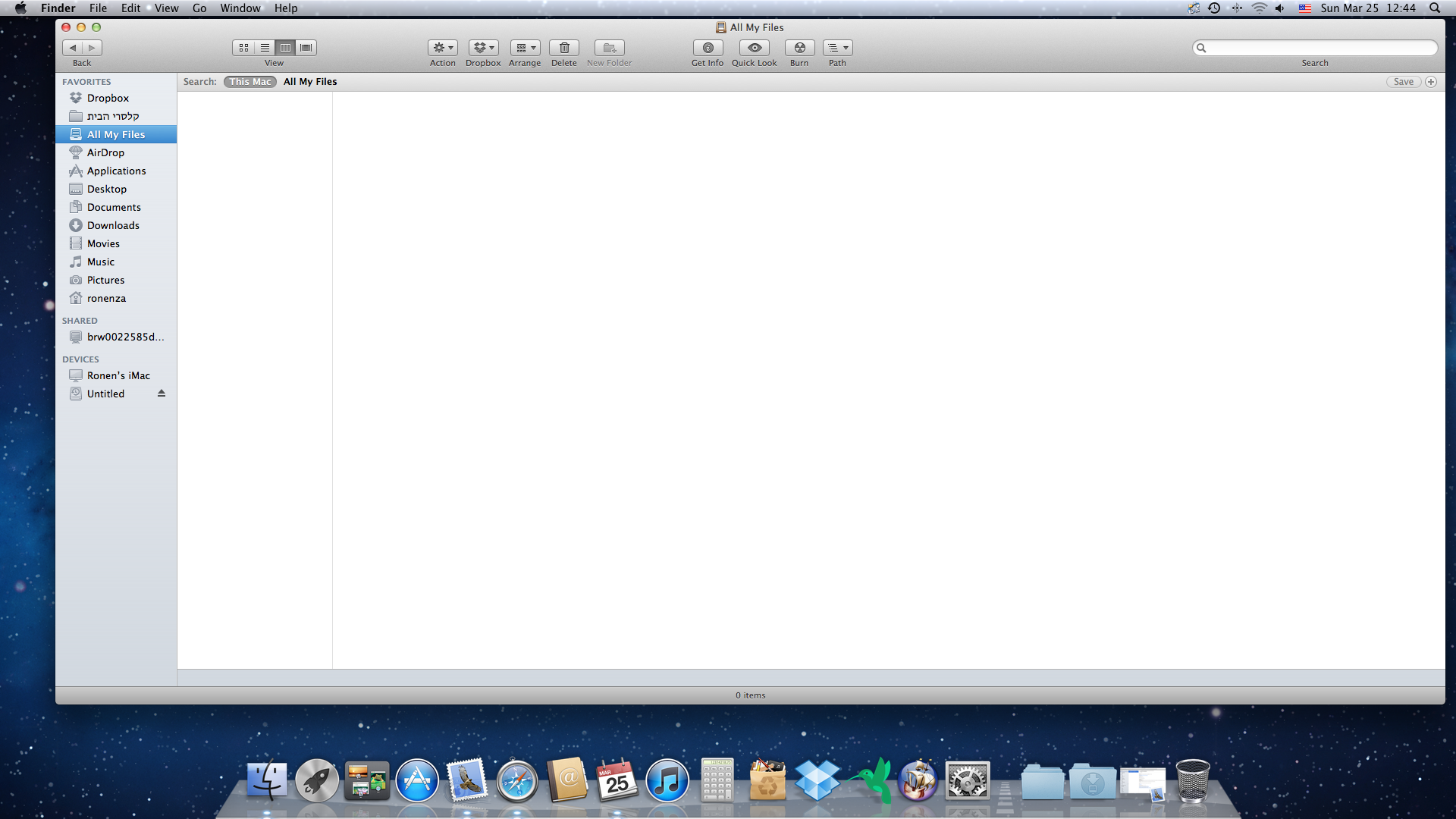
Task: Eject the Untitled device
Action: [161, 394]
